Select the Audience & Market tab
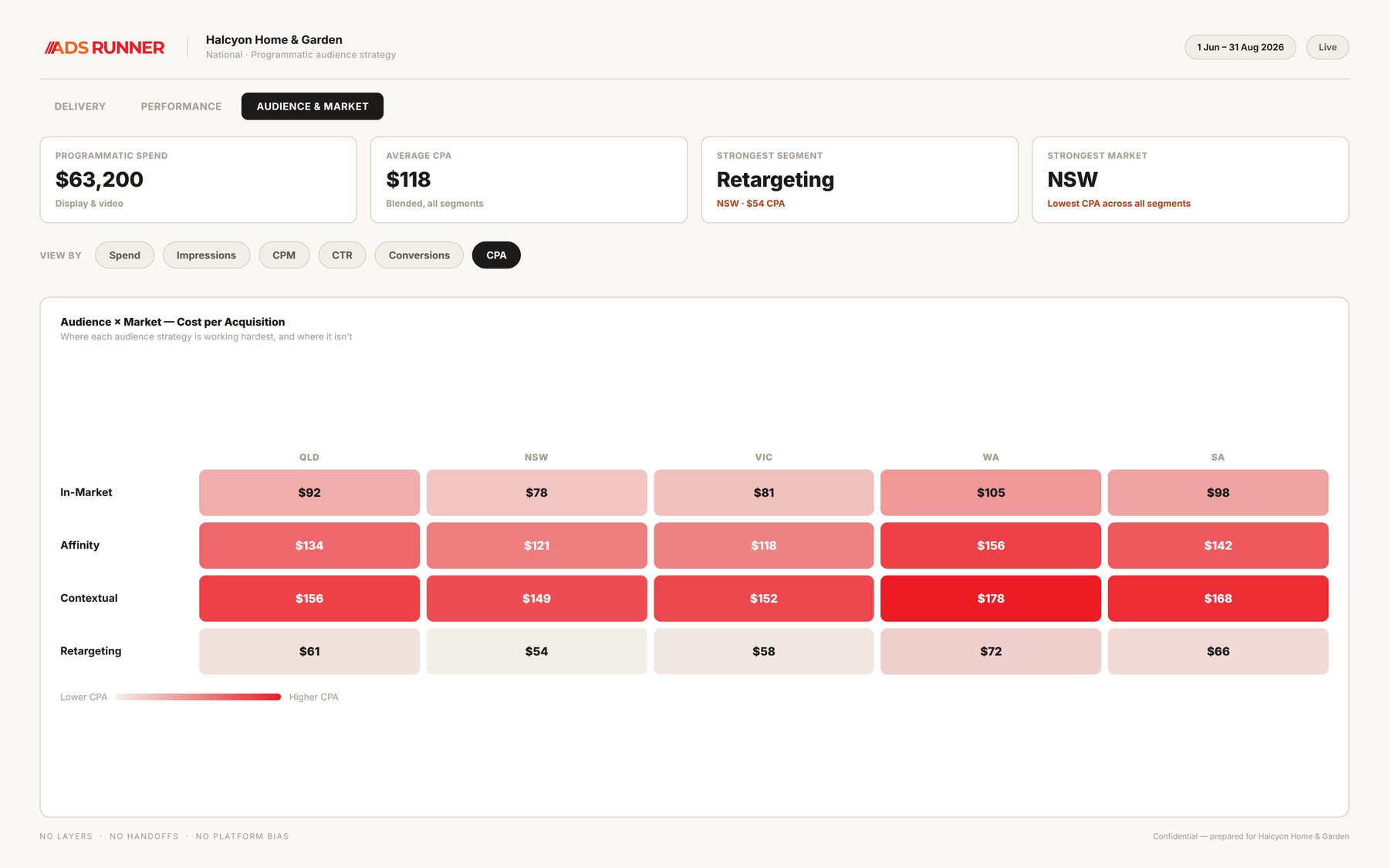This screenshot has width=1389, height=868. click(313, 106)
